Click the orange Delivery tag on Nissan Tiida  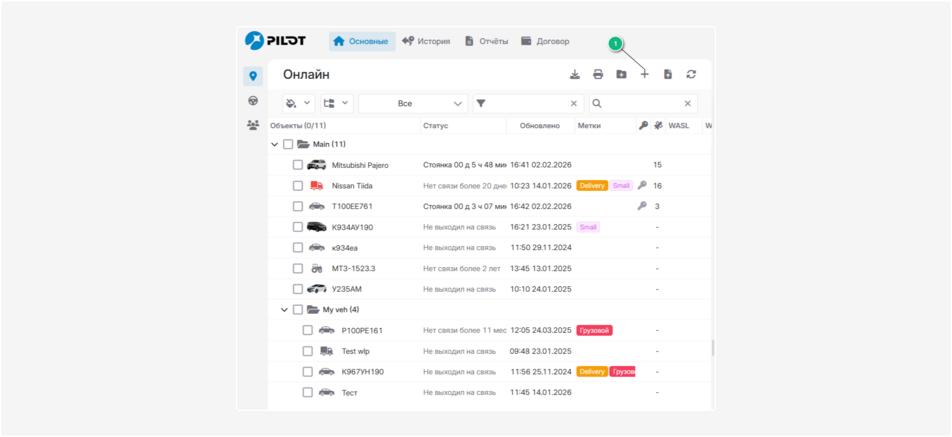point(592,186)
